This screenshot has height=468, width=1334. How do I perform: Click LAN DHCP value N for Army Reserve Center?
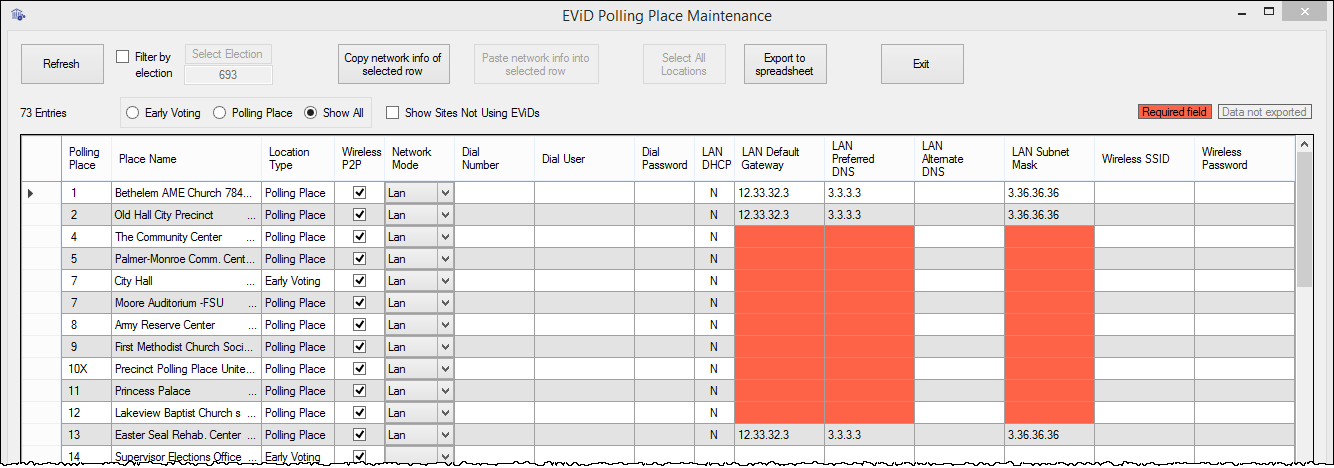(713, 325)
